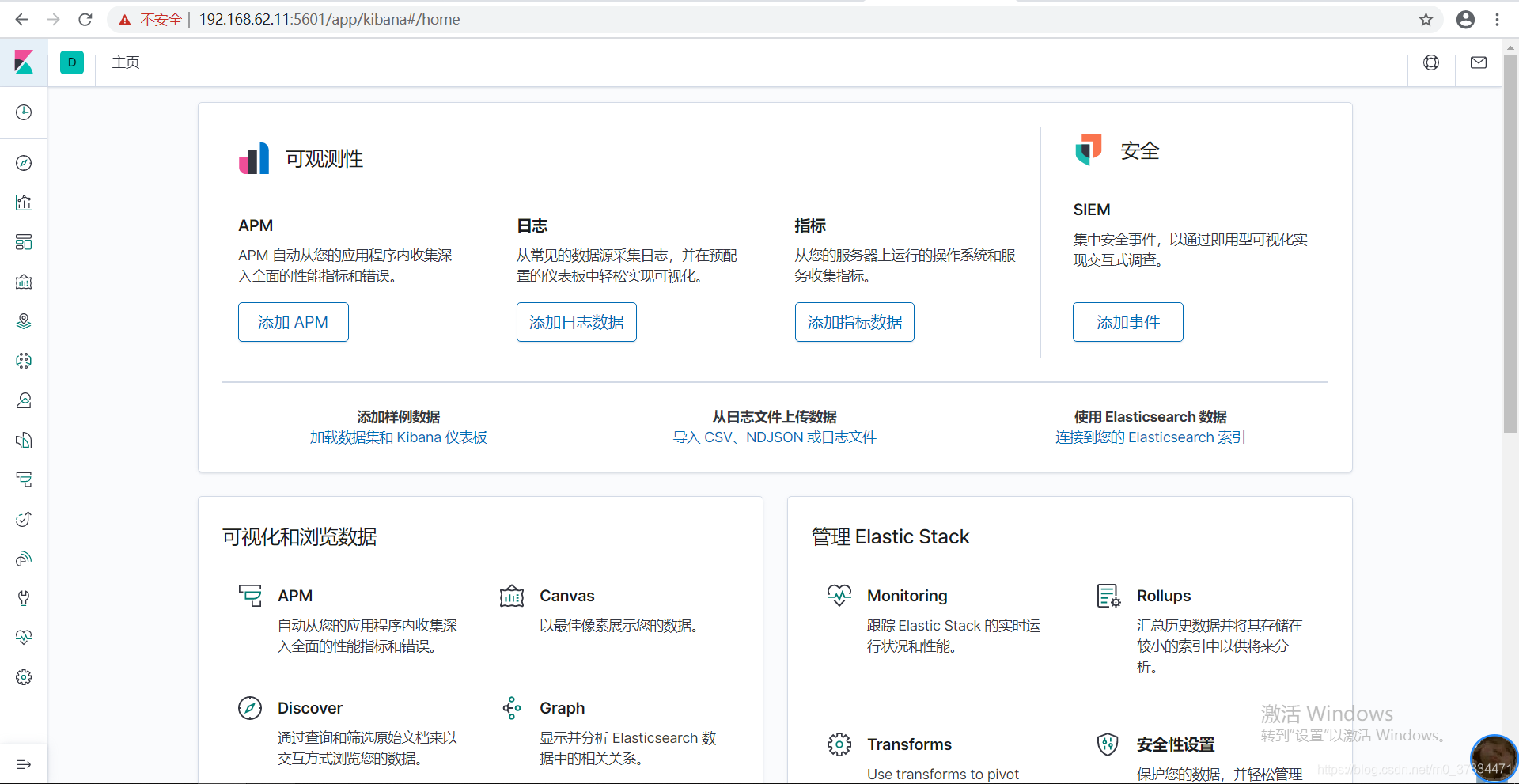
Task: Open the help menu icon
Action: click(1431, 62)
